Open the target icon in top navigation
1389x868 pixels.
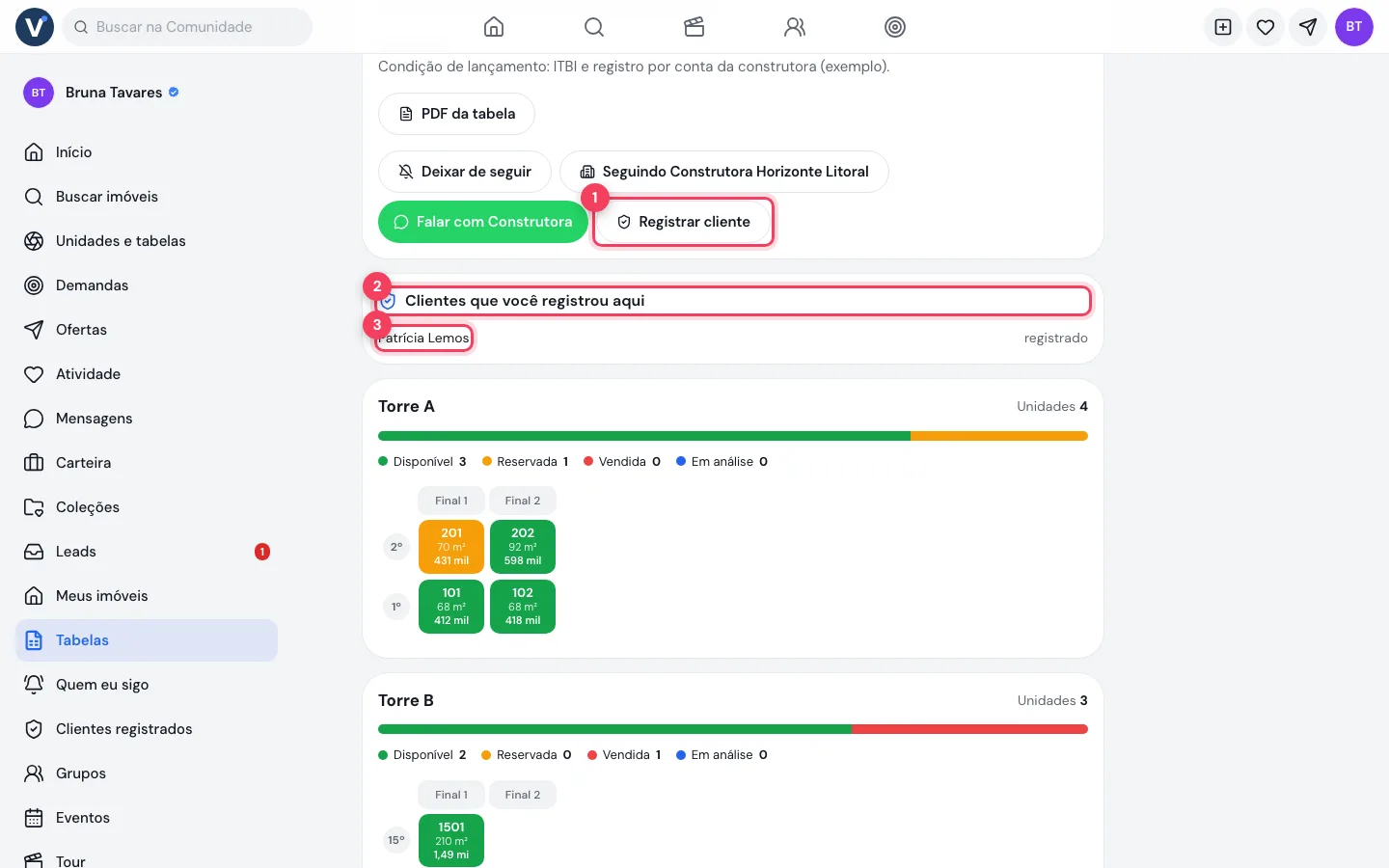coord(895,27)
